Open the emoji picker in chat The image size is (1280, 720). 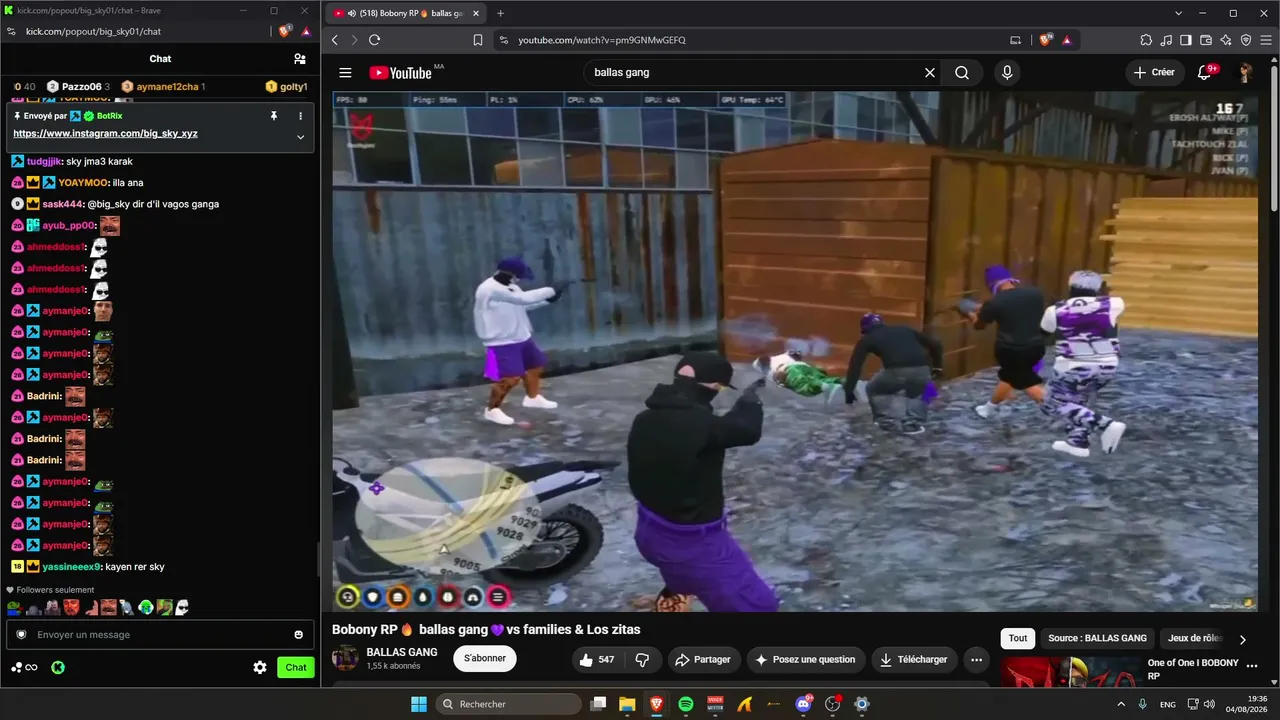(x=298, y=635)
